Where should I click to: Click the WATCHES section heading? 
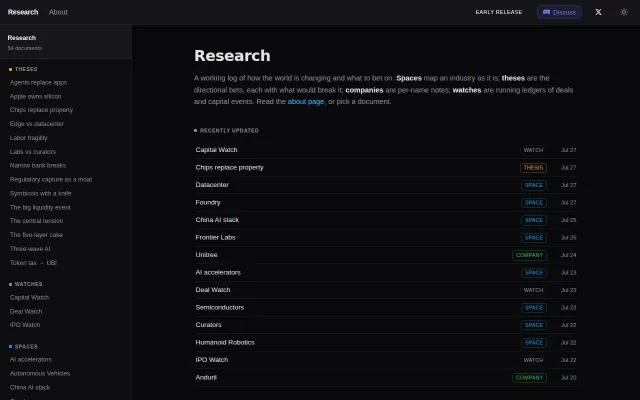[x=29, y=284]
